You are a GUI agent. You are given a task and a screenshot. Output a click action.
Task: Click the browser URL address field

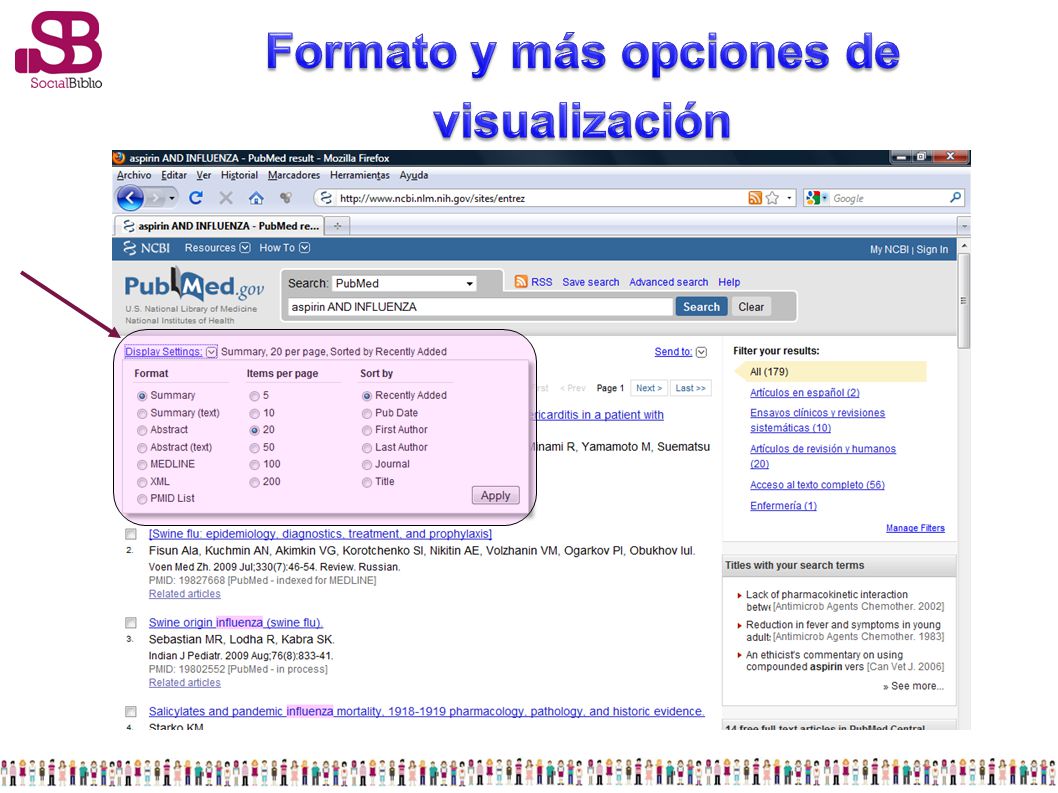[x=533, y=198]
